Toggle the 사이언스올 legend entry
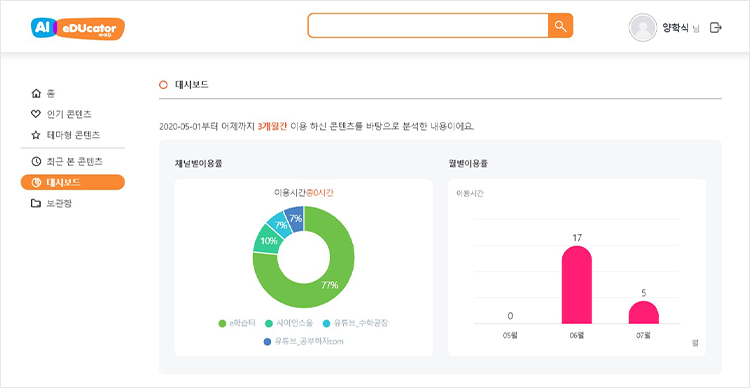 tap(289, 323)
